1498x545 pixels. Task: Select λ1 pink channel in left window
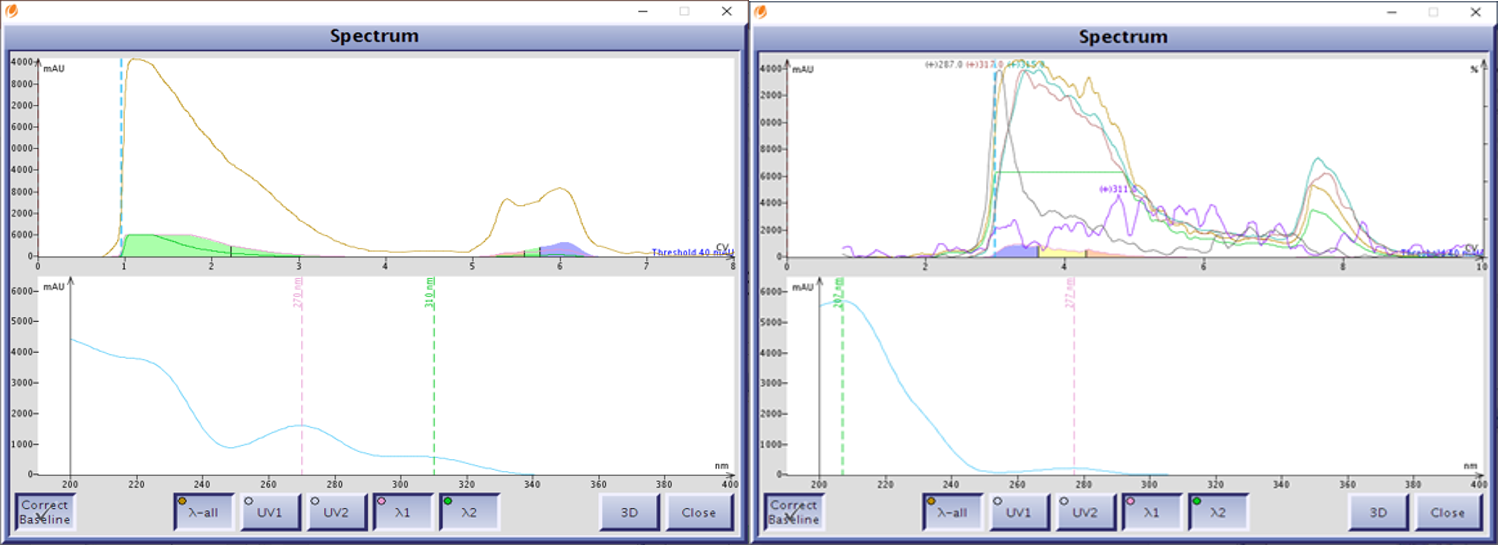(403, 512)
